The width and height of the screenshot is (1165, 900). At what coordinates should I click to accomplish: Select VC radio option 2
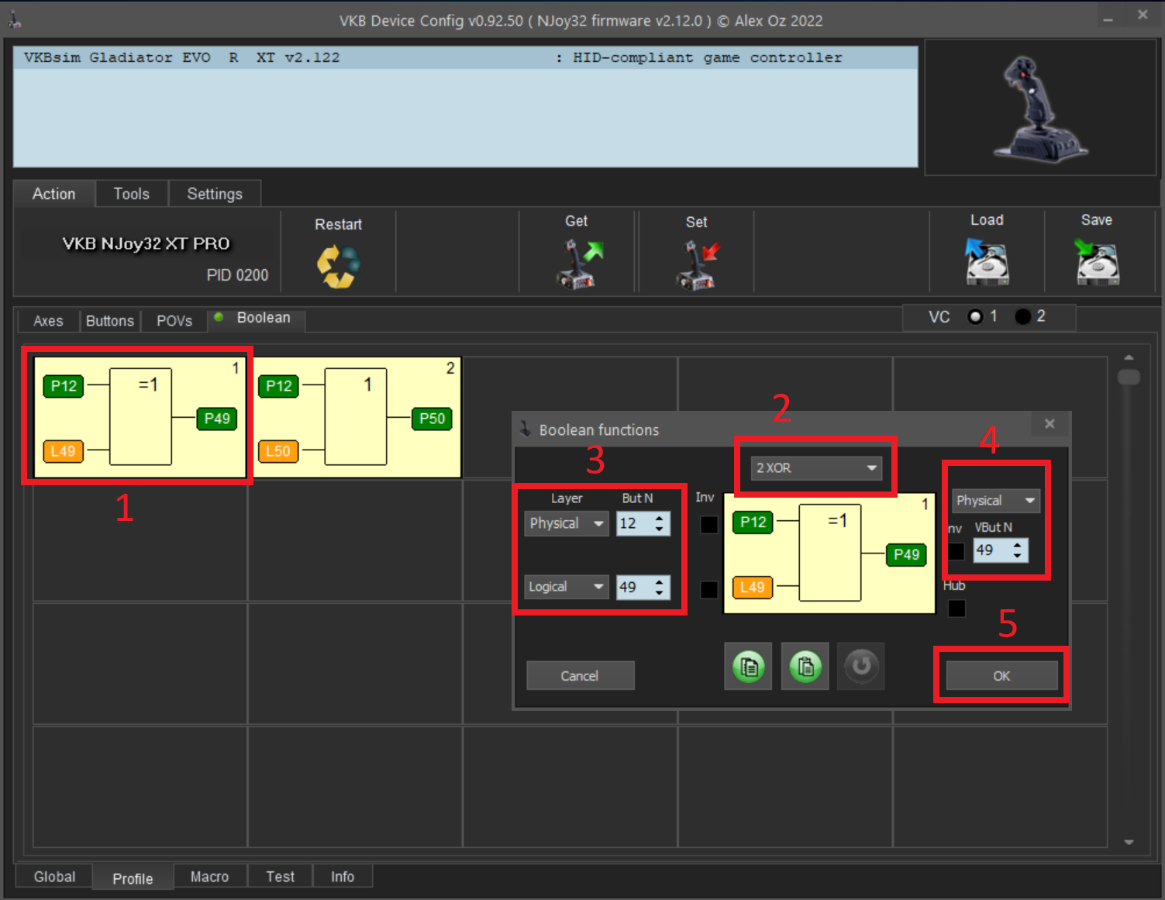[1023, 317]
